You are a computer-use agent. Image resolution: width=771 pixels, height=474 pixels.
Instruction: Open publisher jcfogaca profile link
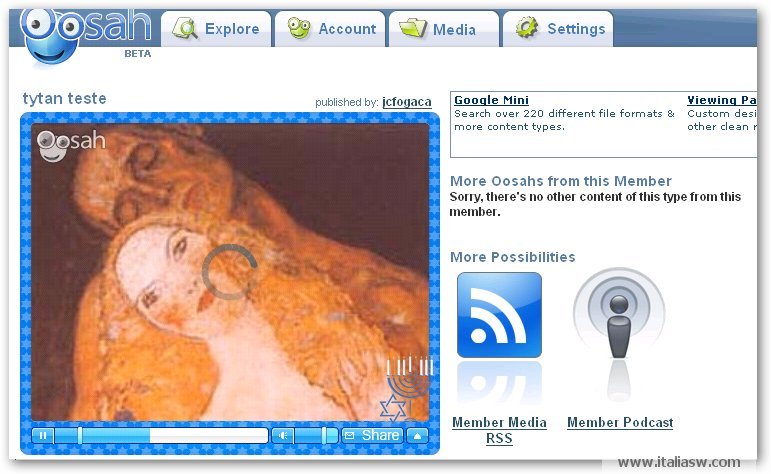point(407,102)
